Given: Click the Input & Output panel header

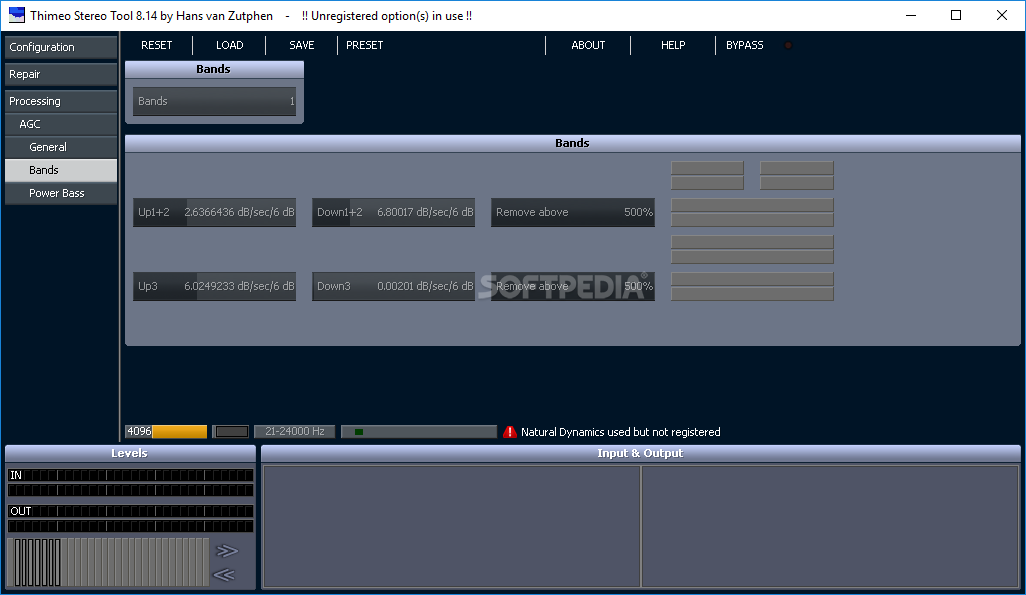Looking at the screenshot, I should pyautogui.click(x=640, y=453).
